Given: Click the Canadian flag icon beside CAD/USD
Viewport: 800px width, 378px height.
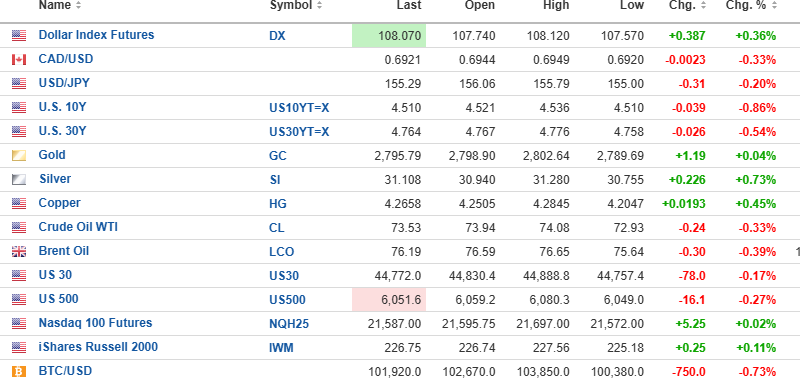Looking at the screenshot, I should point(19,60).
